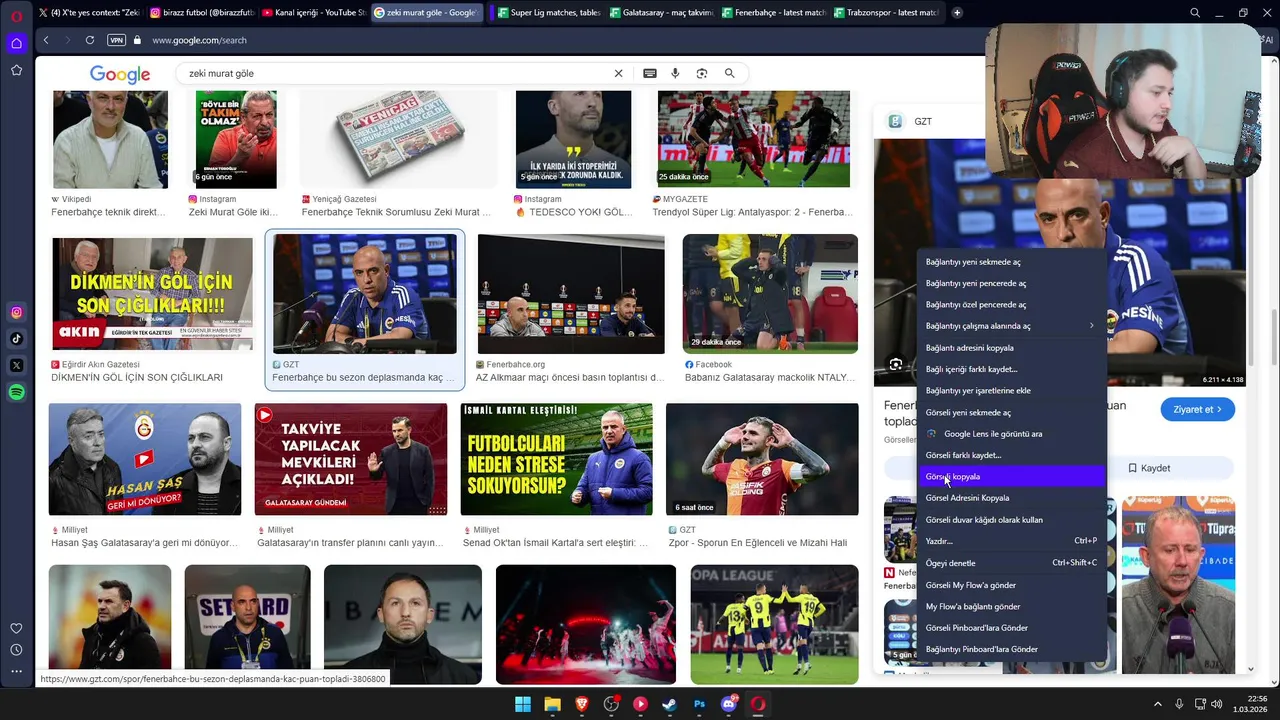
Task: Go back to the previous page
Action: [46, 40]
